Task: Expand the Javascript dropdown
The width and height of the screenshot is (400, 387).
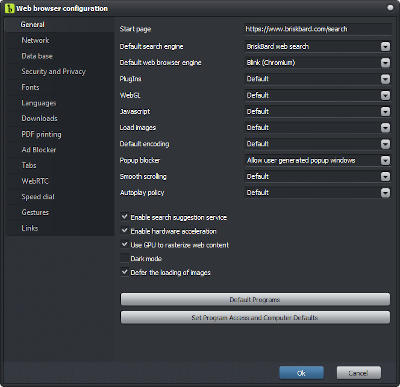Action: pos(385,111)
